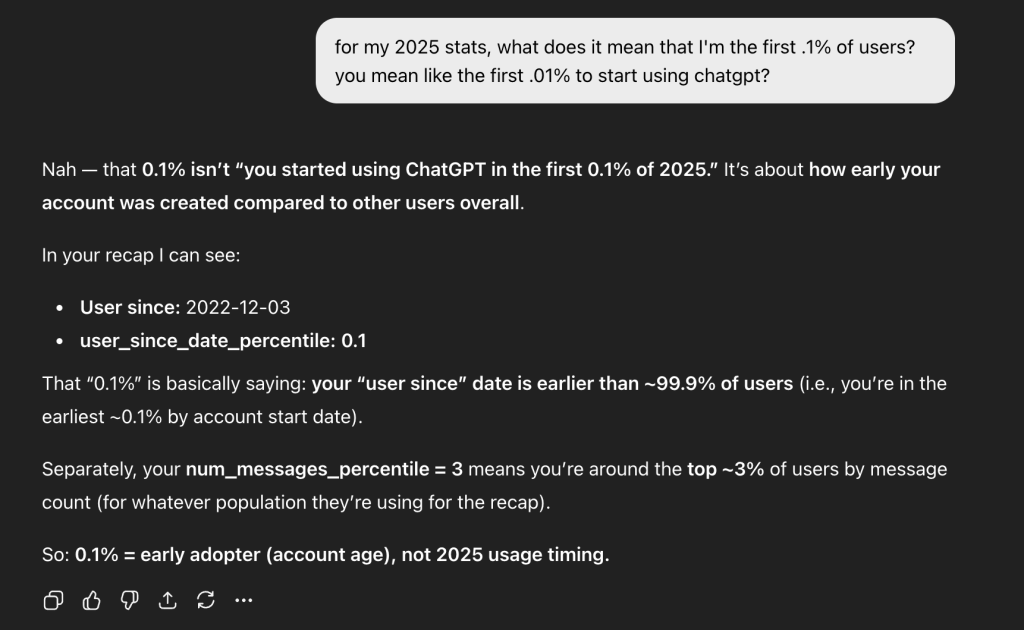Open the more actions ellipsis menu

[x=243, y=600]
